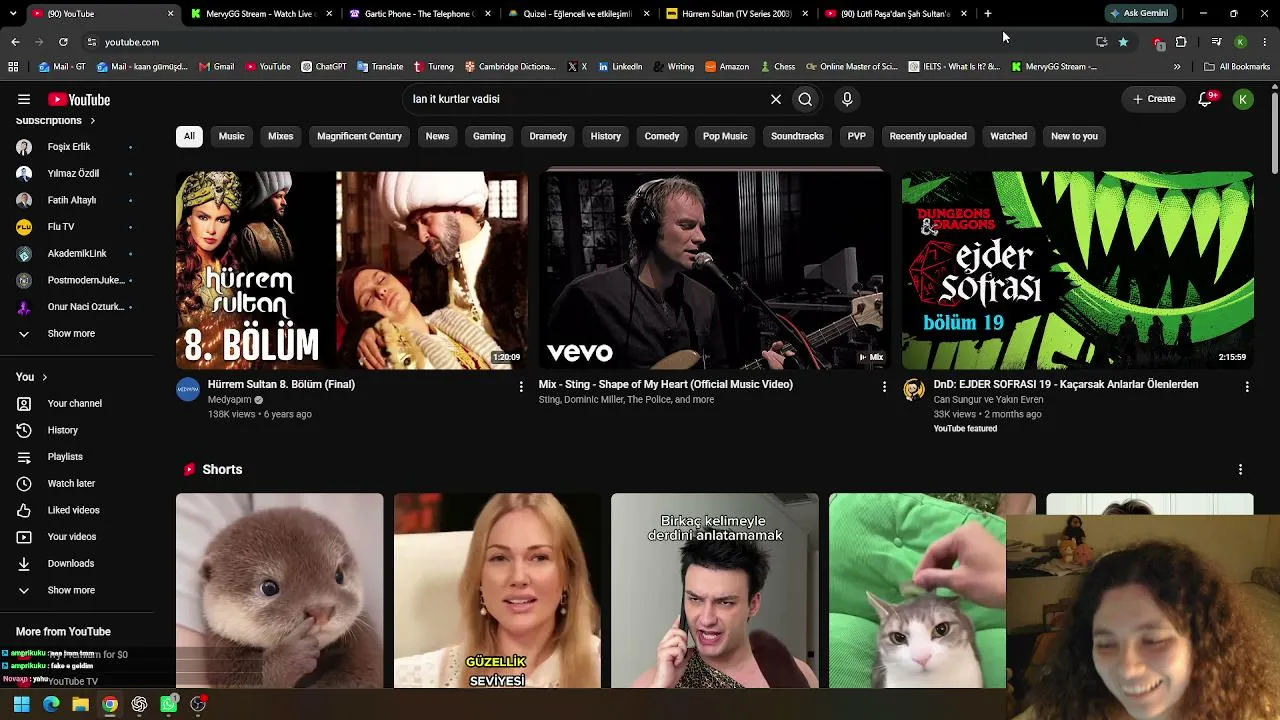Launch Microsoft Edge from the taskbar
Screen dimensions: 1280x720
(x=51, y=704)
